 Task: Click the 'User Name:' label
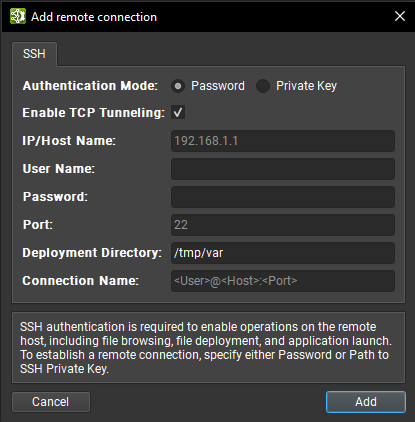(x=59, y=169)
